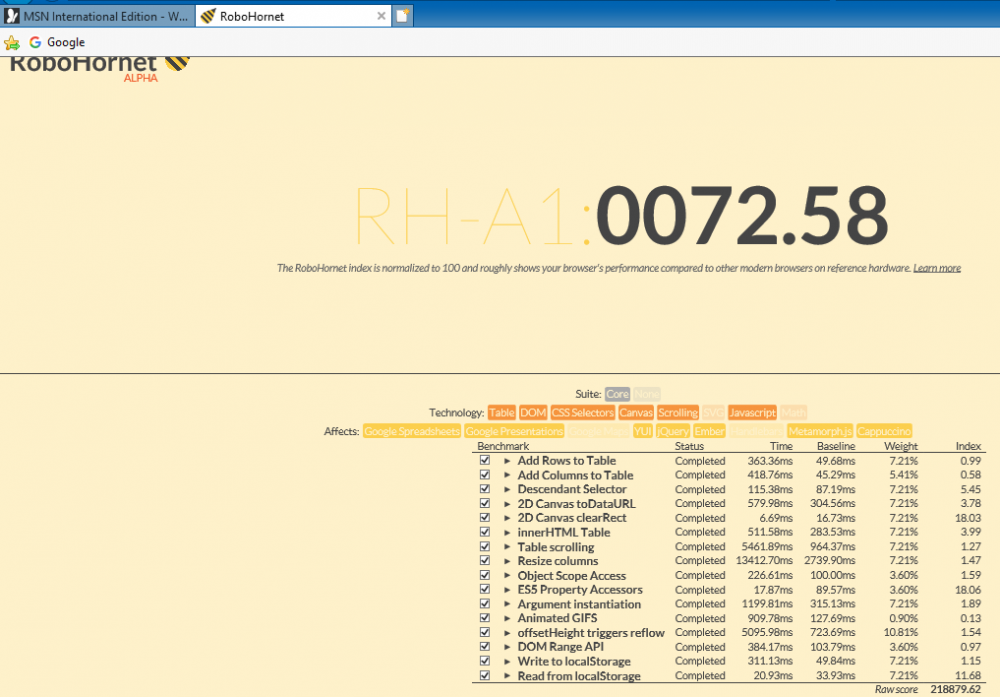Viewport: 1000px width, 697px height.
Task: Follow the Learn more link
Action: pos(937,268)
